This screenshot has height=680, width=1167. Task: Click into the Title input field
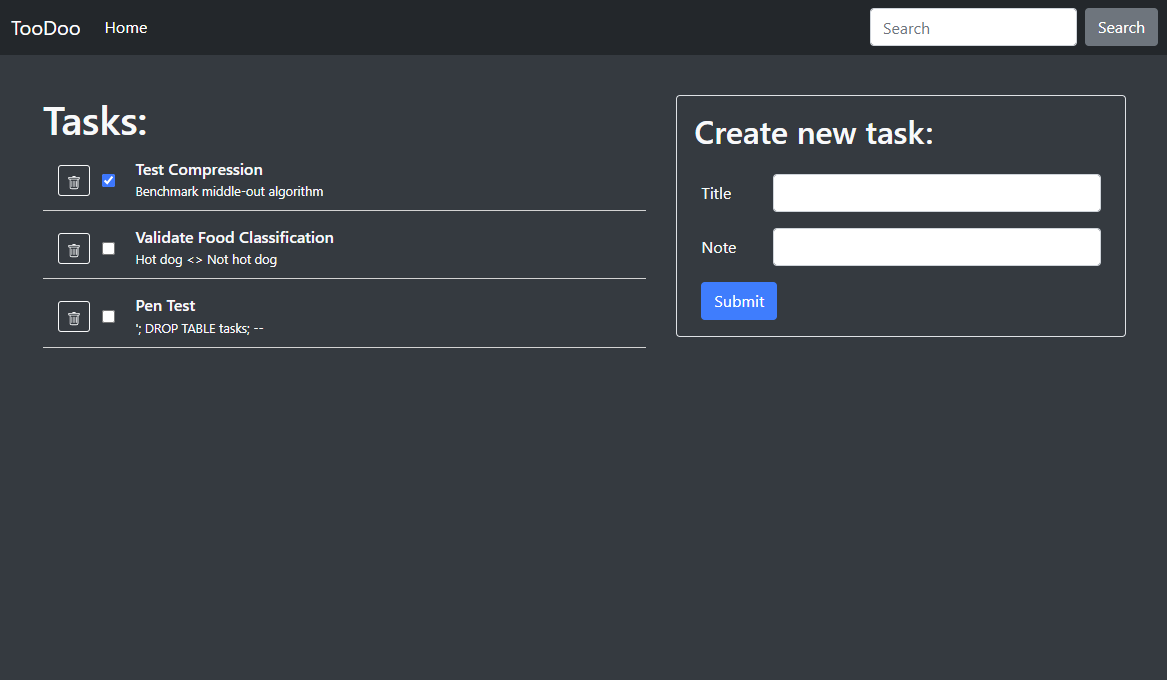(x=936, y=193)
